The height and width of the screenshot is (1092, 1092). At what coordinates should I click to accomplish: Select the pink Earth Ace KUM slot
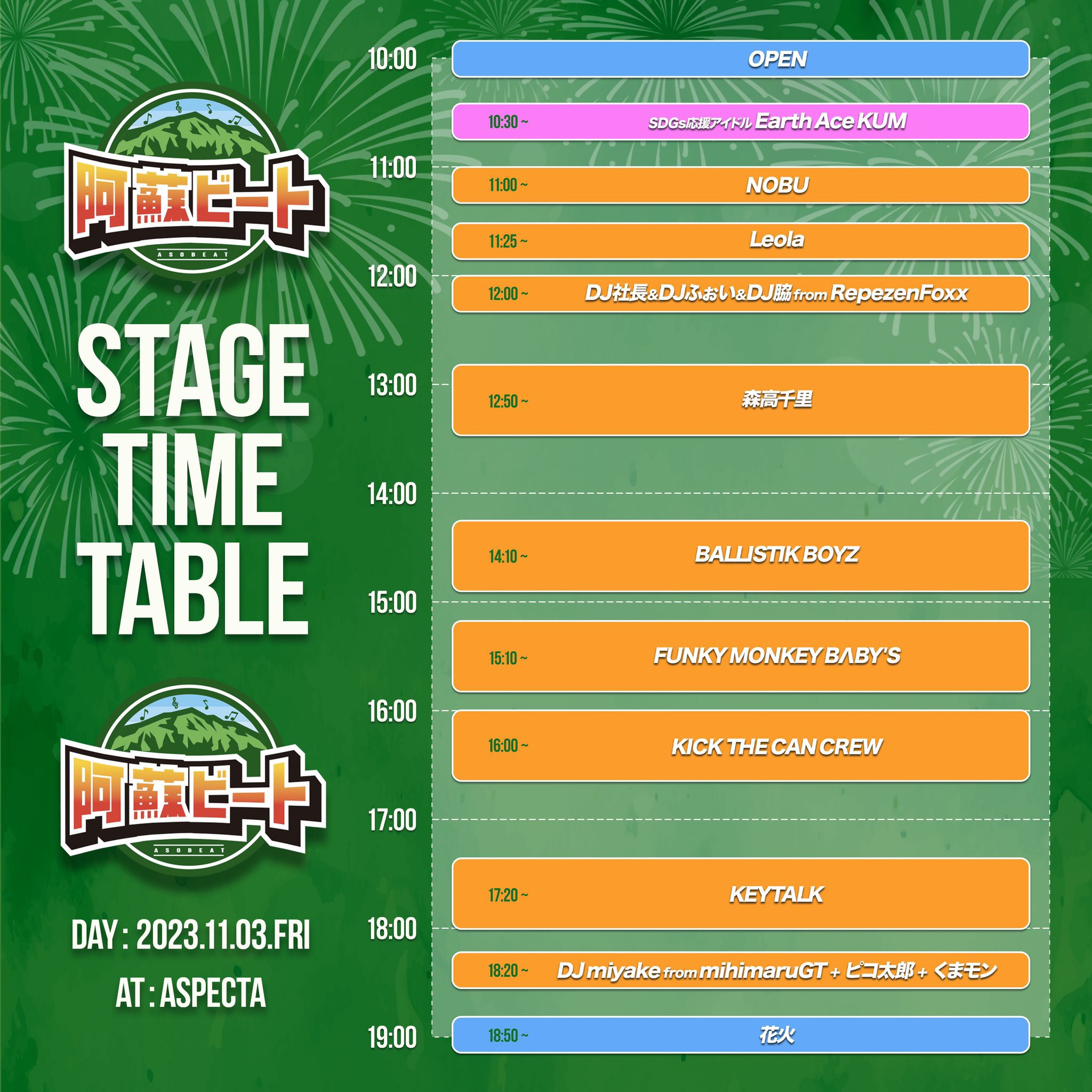click(x=741, y=122)
